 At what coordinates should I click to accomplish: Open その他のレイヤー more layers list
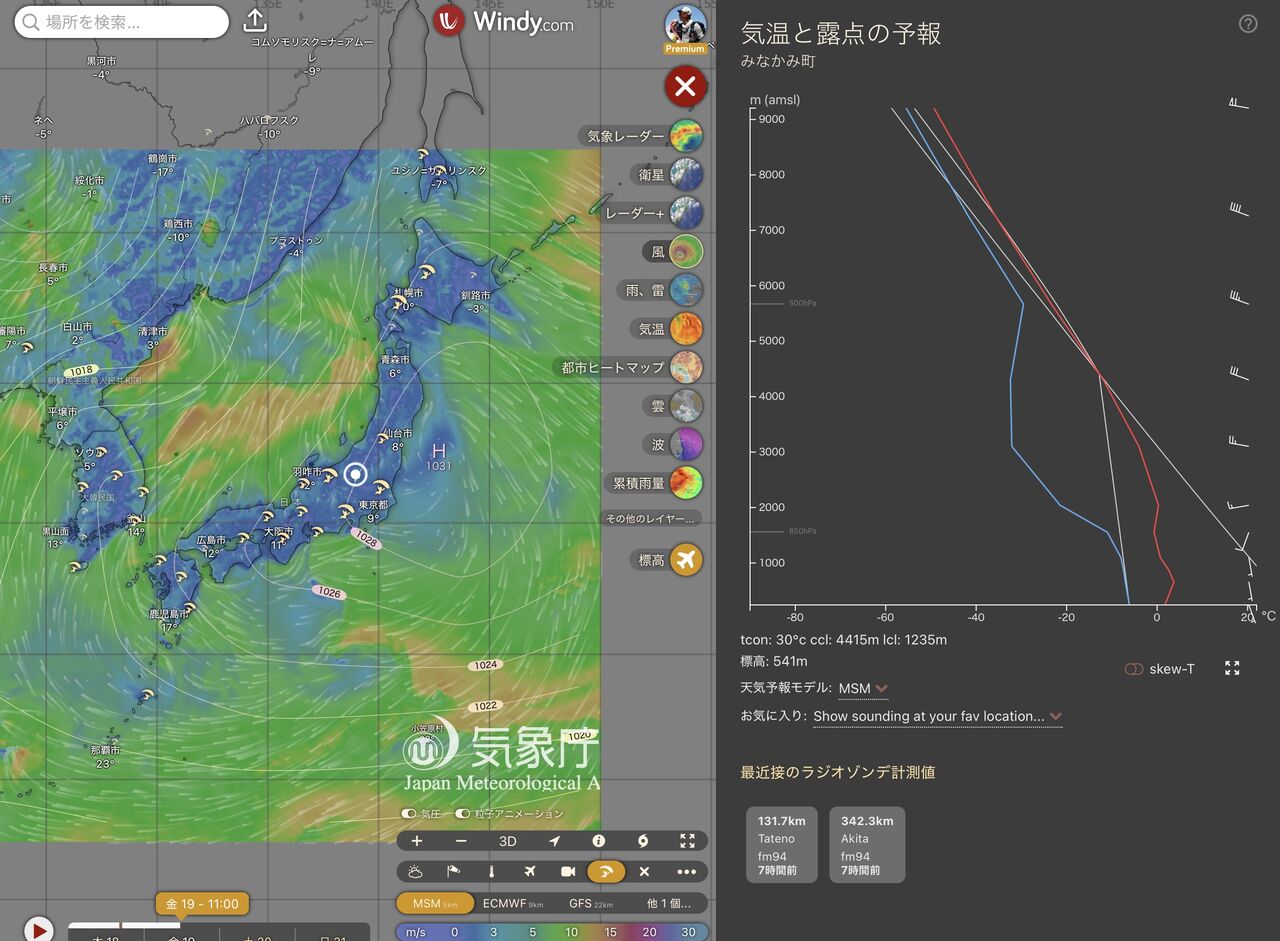click(x=650, y=519)
